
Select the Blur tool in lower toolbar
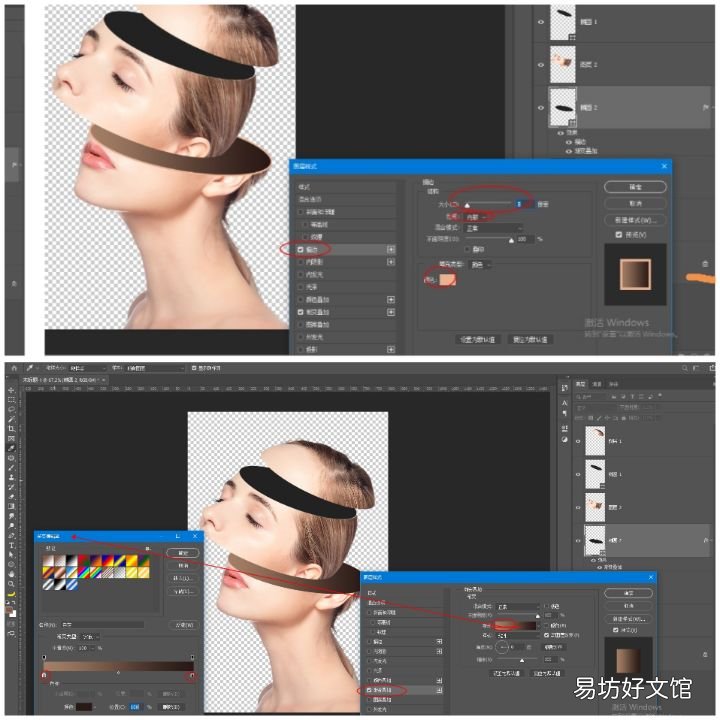coord(11,516)
